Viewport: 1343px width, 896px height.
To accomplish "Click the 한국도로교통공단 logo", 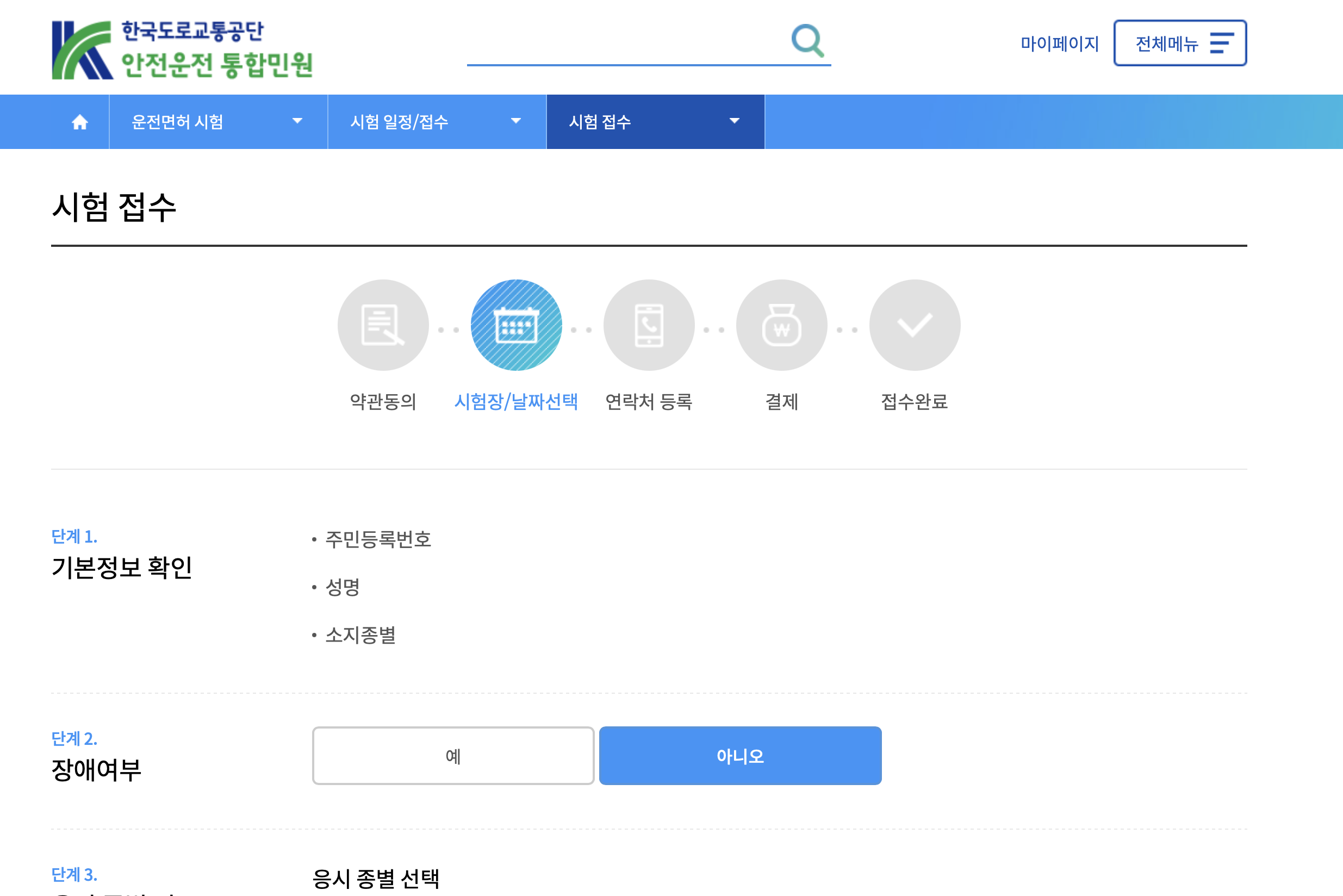I will 182,49.
